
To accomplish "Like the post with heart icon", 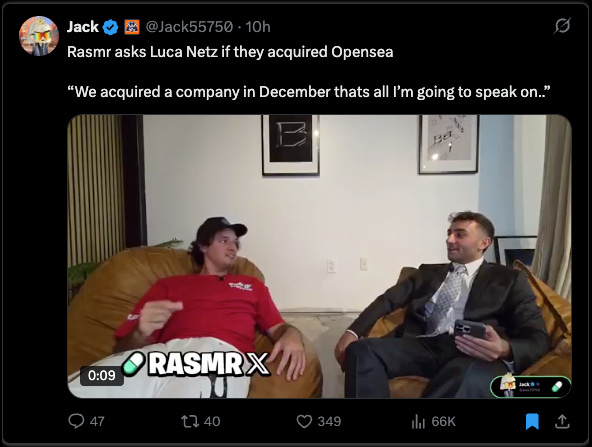I will (x=304, y=421).
